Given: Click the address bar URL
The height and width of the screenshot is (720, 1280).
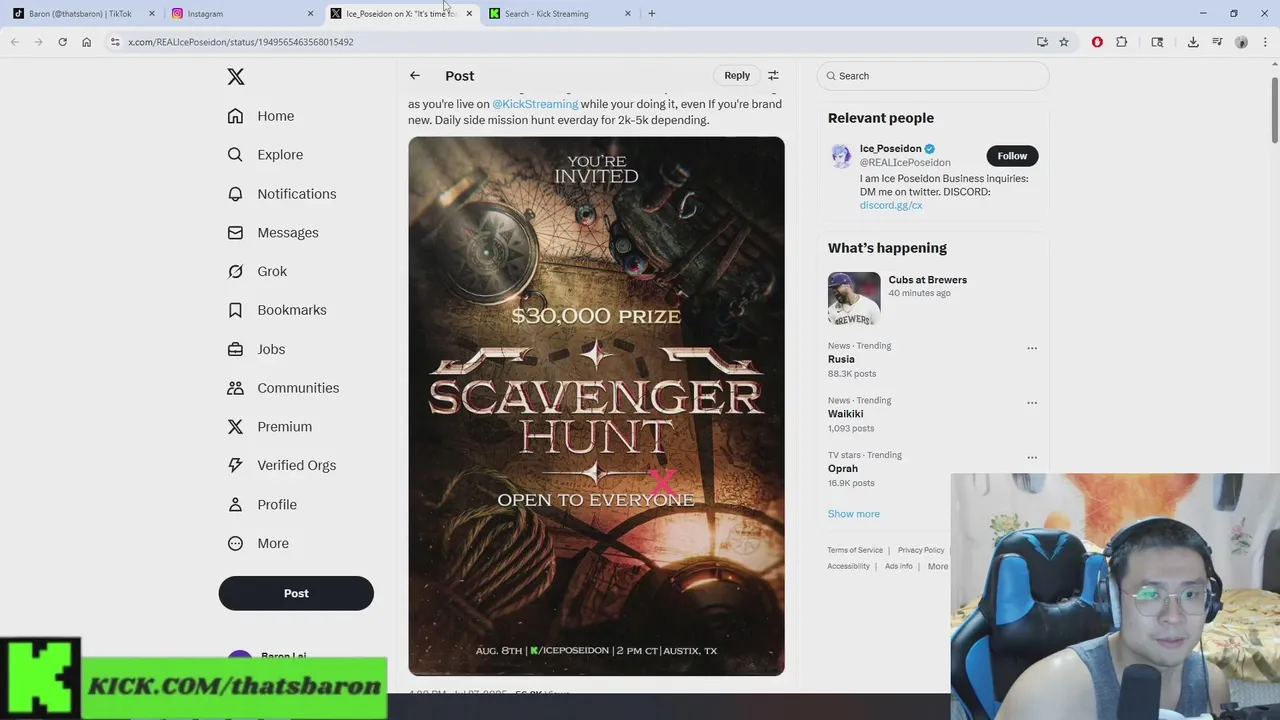Looking at the screenshot, I should pos(241,42).
